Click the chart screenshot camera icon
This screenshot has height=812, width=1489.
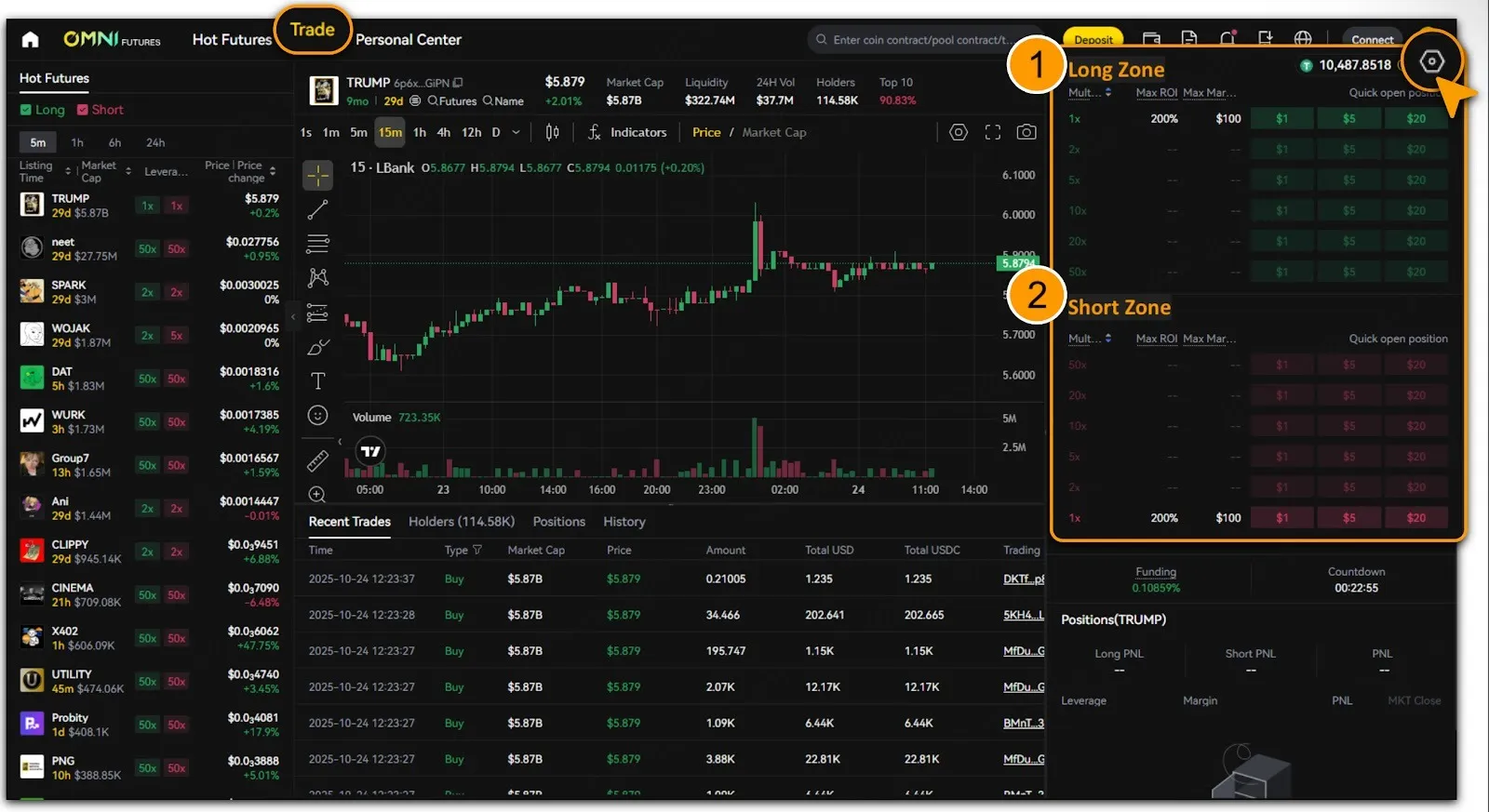click(1026, 132)
